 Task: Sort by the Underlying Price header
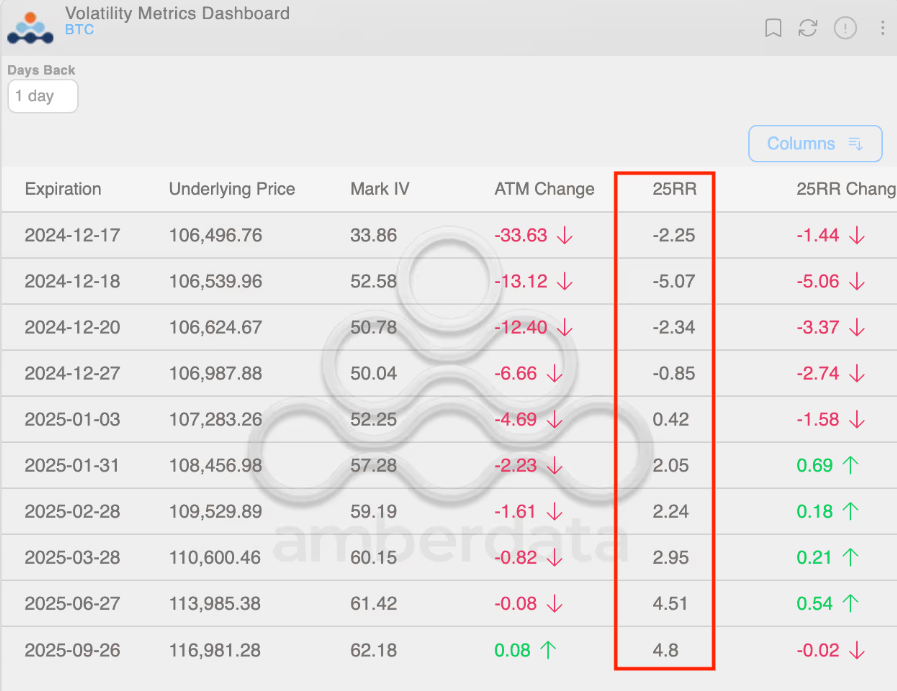tap(232, 189)
